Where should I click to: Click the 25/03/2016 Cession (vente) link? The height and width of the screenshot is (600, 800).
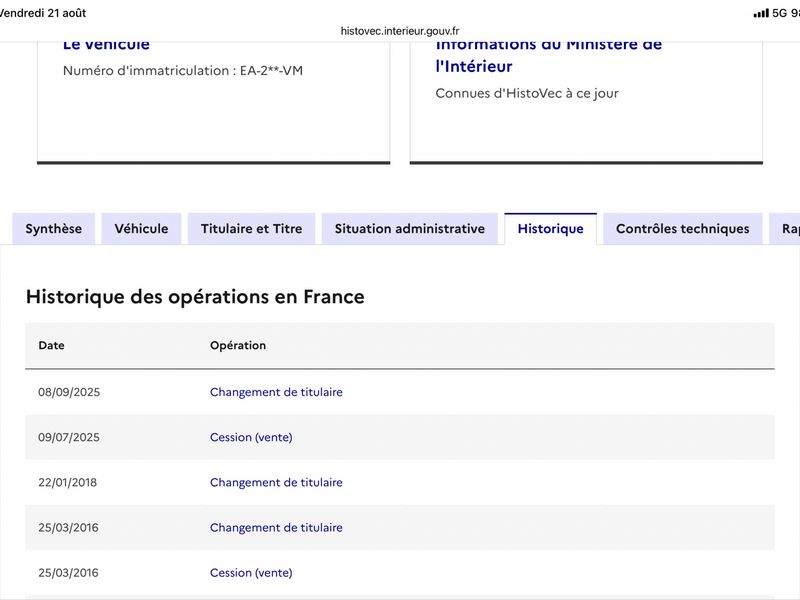coord(251,572)
